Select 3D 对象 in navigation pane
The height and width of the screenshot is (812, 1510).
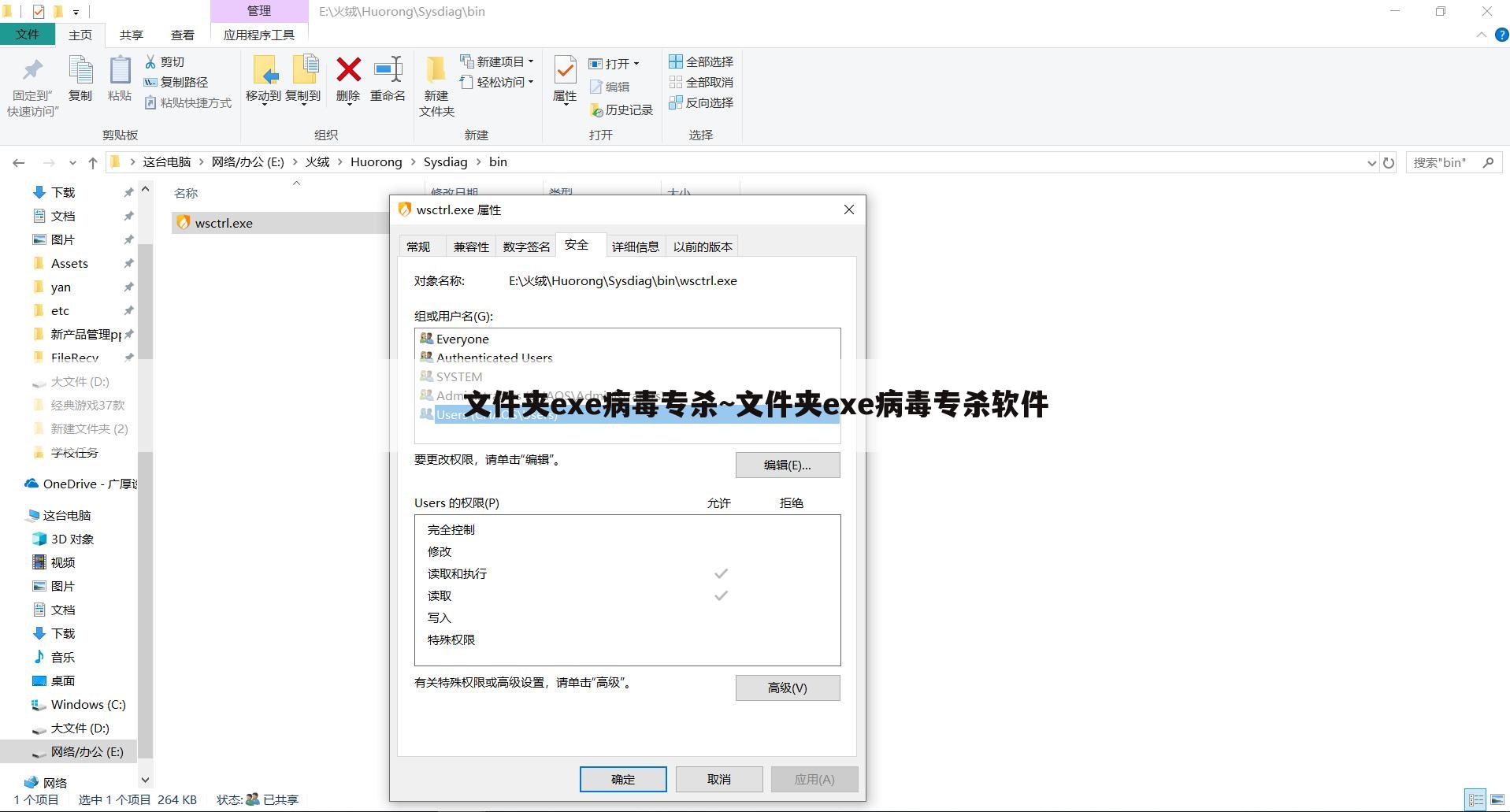72,539
